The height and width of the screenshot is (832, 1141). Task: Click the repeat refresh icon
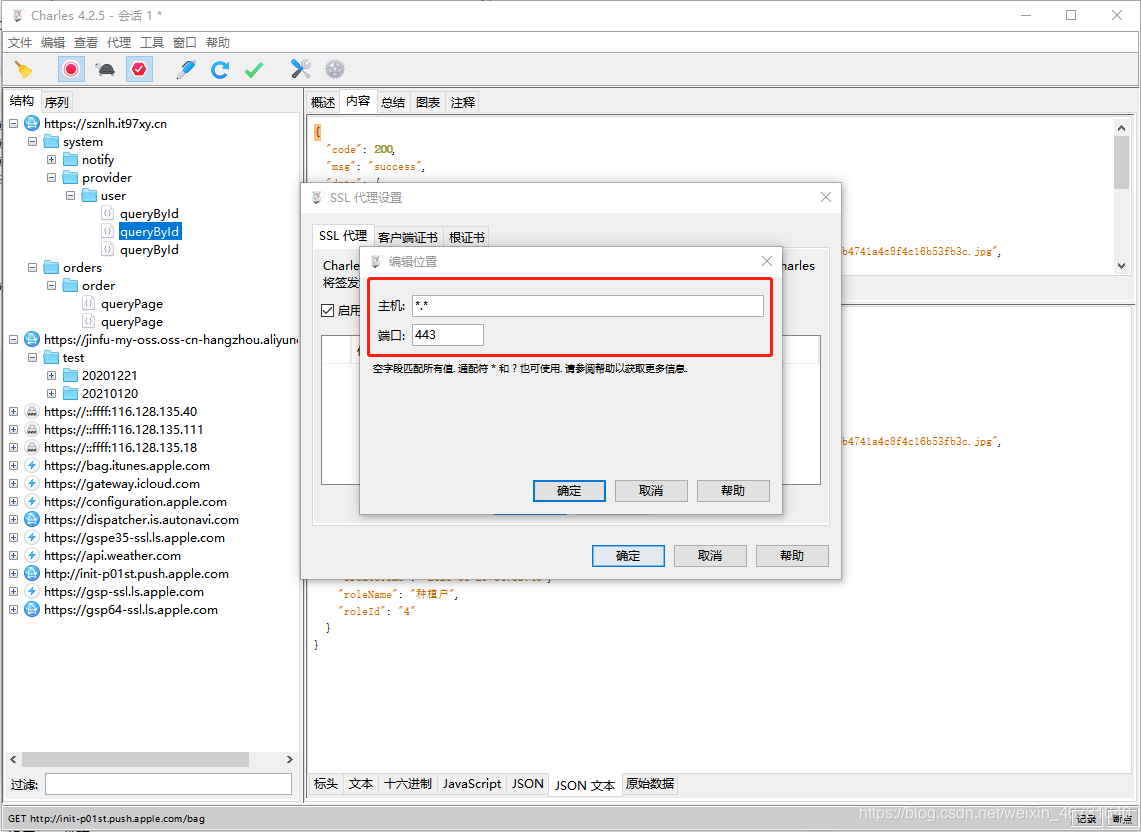[x=220, y=70]
